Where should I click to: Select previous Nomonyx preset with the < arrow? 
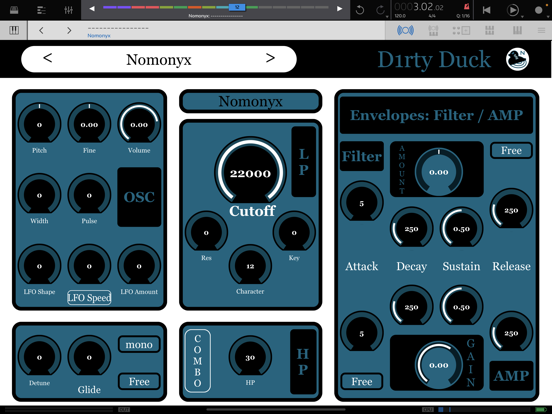48,58
